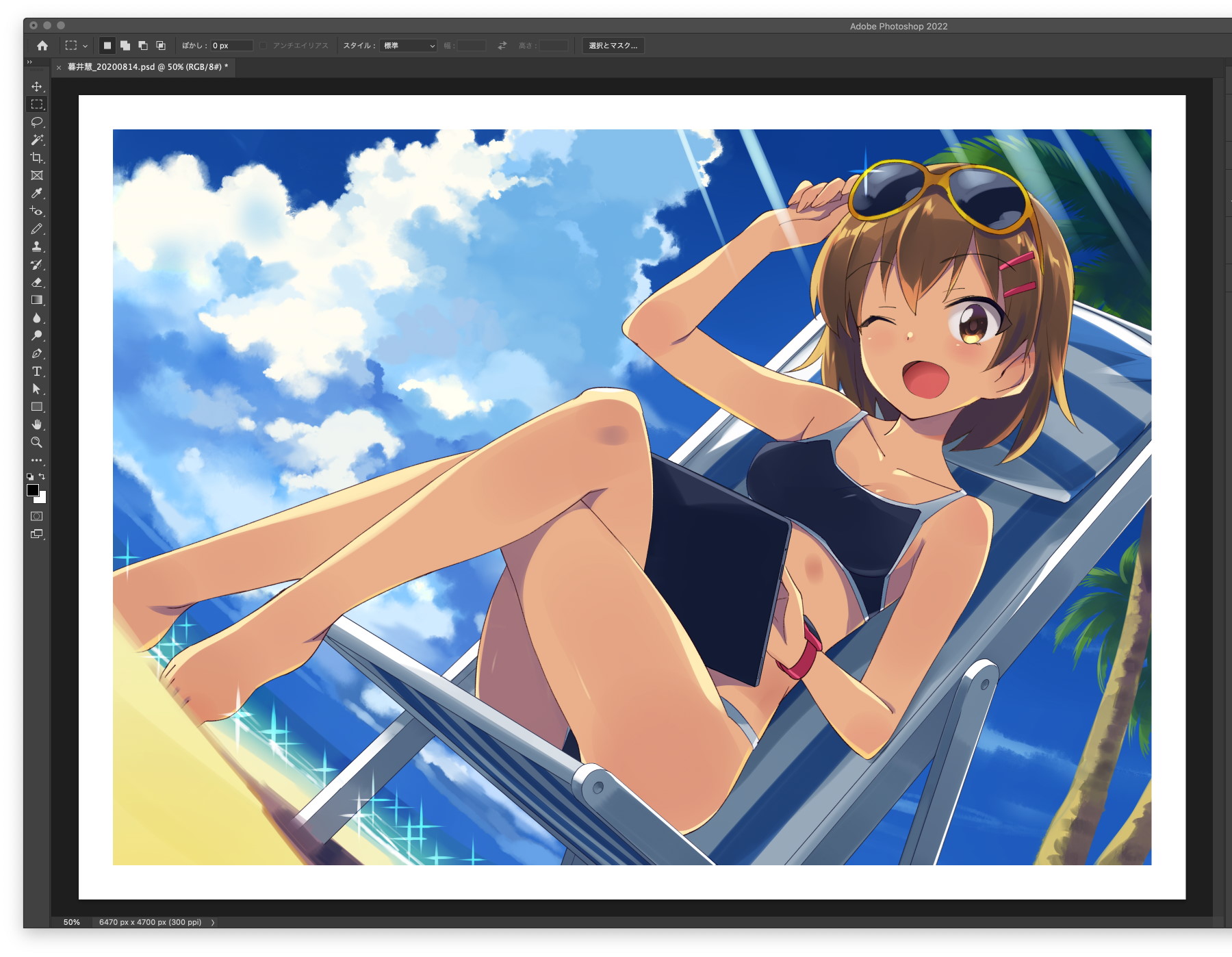1232x957 pixels.
Task: Open the スタイル dropdown showing 標準
Action: [x=409, y=46]
